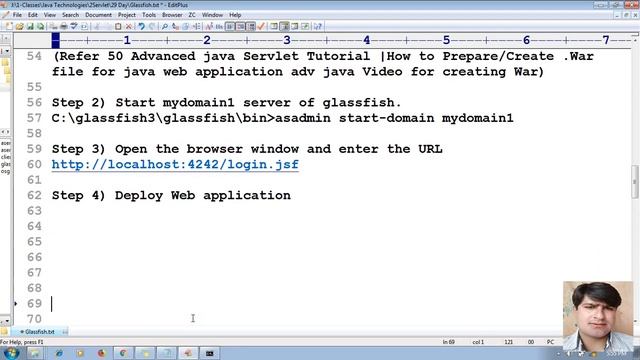
Task: Click line number 62 in gutter
Action: click(34, 195)
